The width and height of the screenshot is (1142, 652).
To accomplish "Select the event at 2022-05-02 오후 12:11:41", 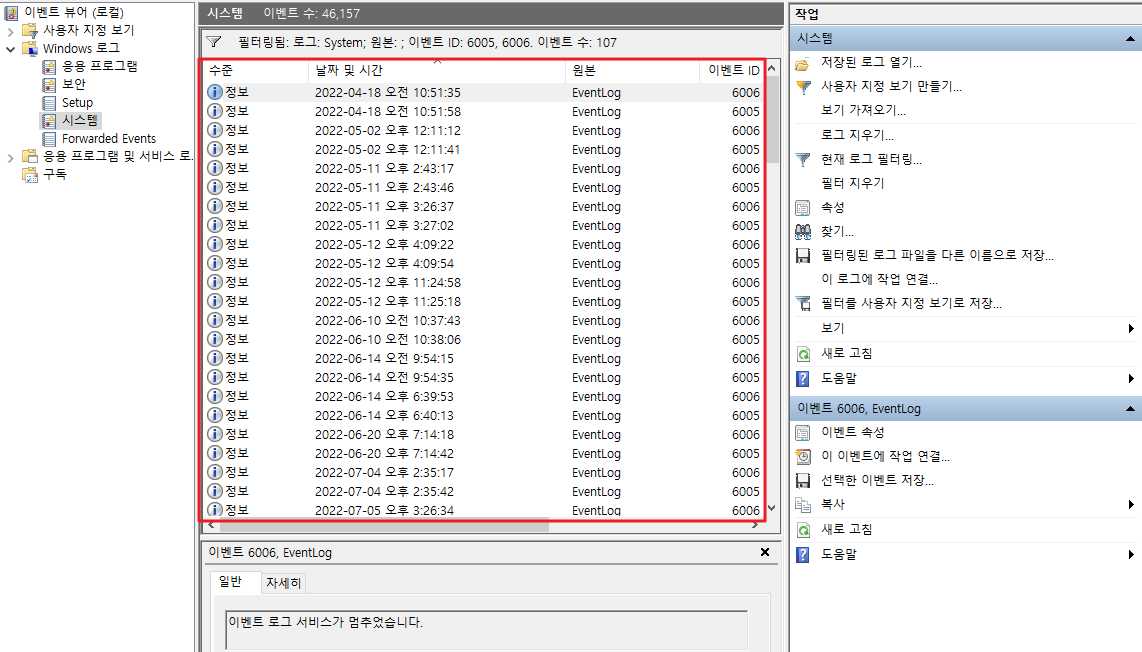I will 484,149.
